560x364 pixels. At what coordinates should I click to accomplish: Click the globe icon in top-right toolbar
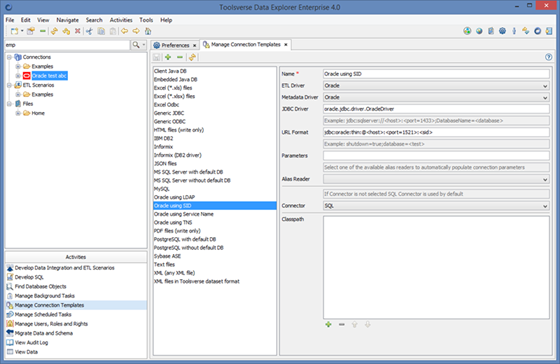[x=479, y=31]
